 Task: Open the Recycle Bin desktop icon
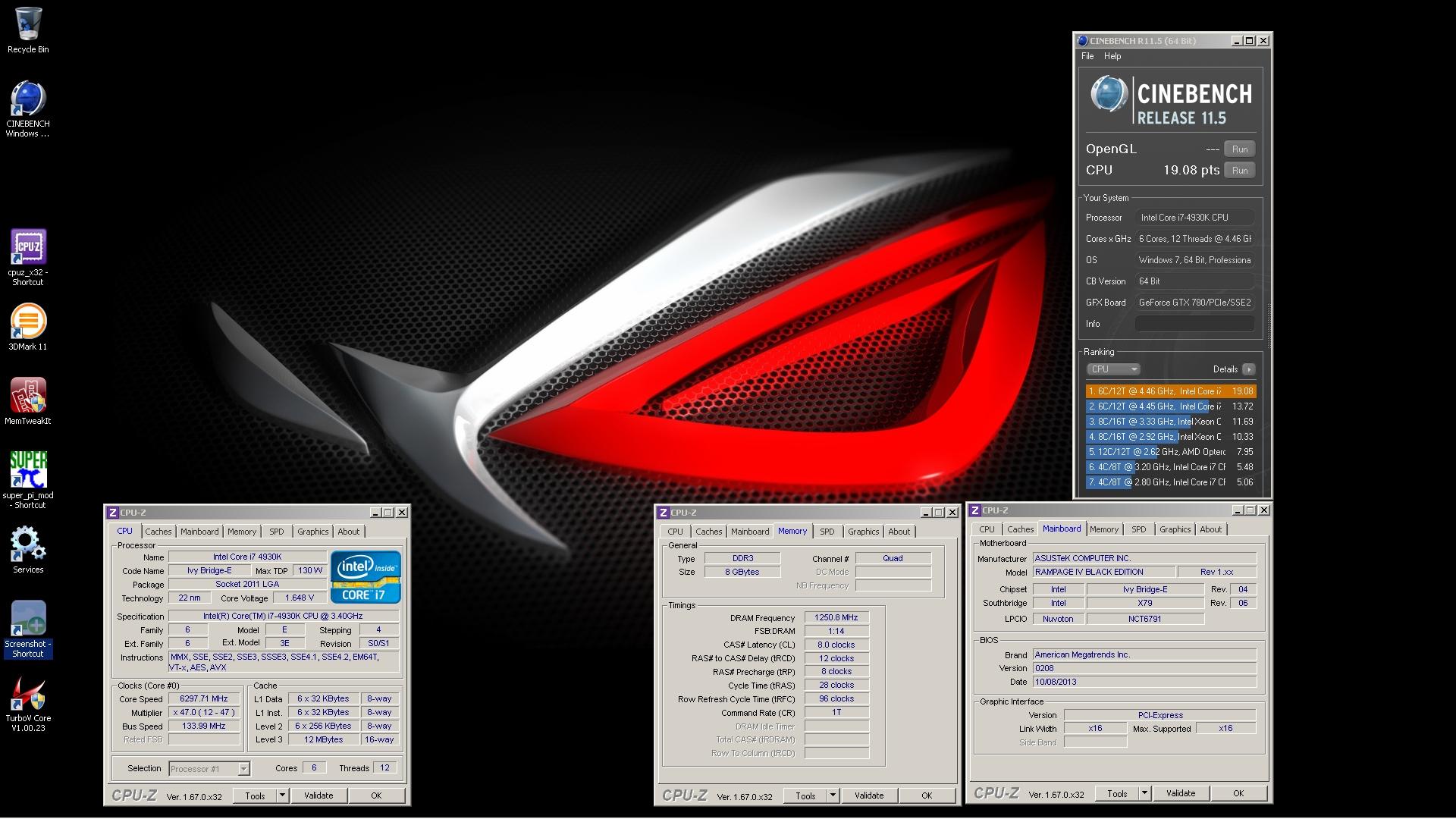click(x=28, y=30)
